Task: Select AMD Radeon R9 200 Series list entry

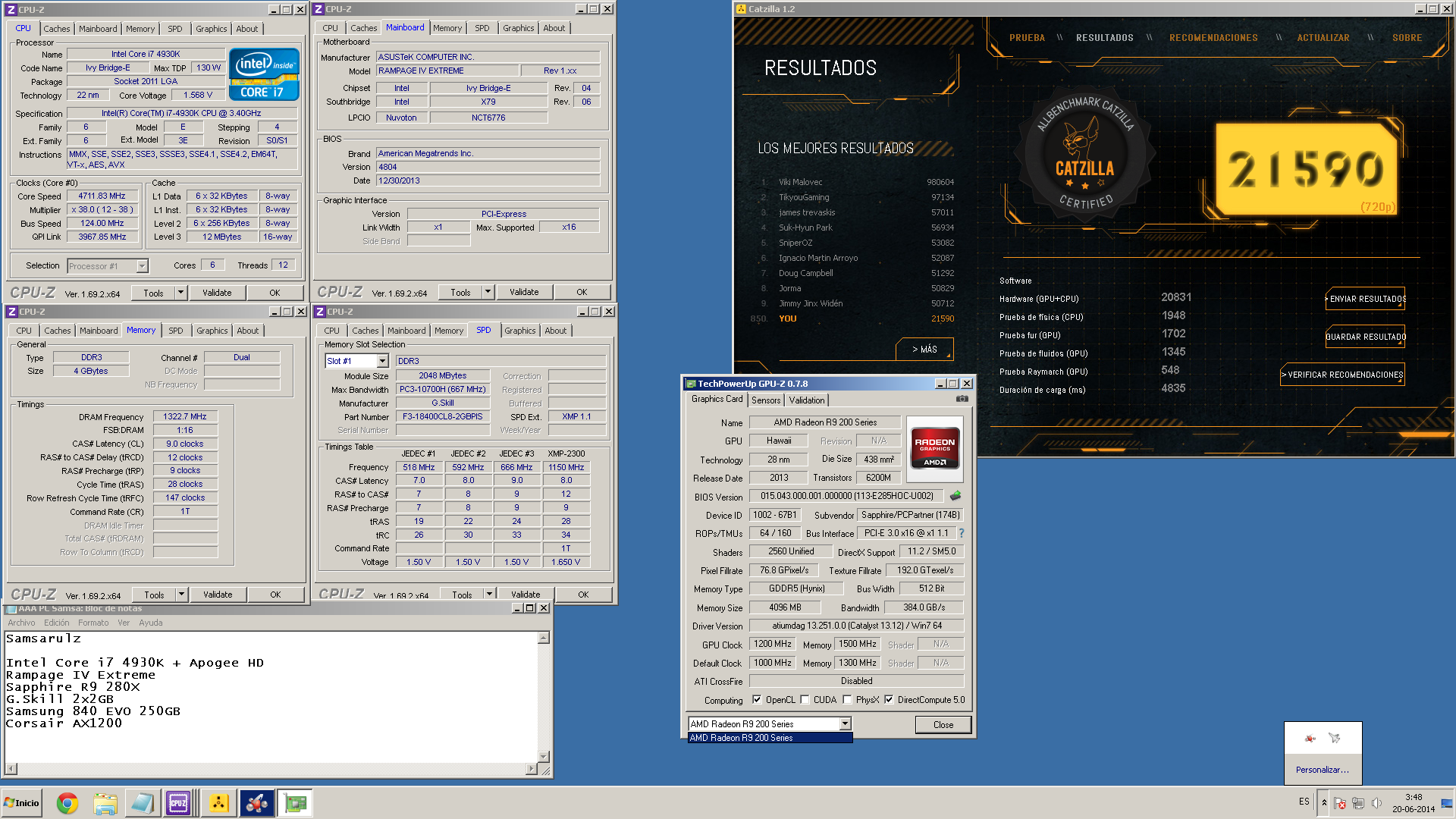Action: pyautogui.click(x=770, y=738)
